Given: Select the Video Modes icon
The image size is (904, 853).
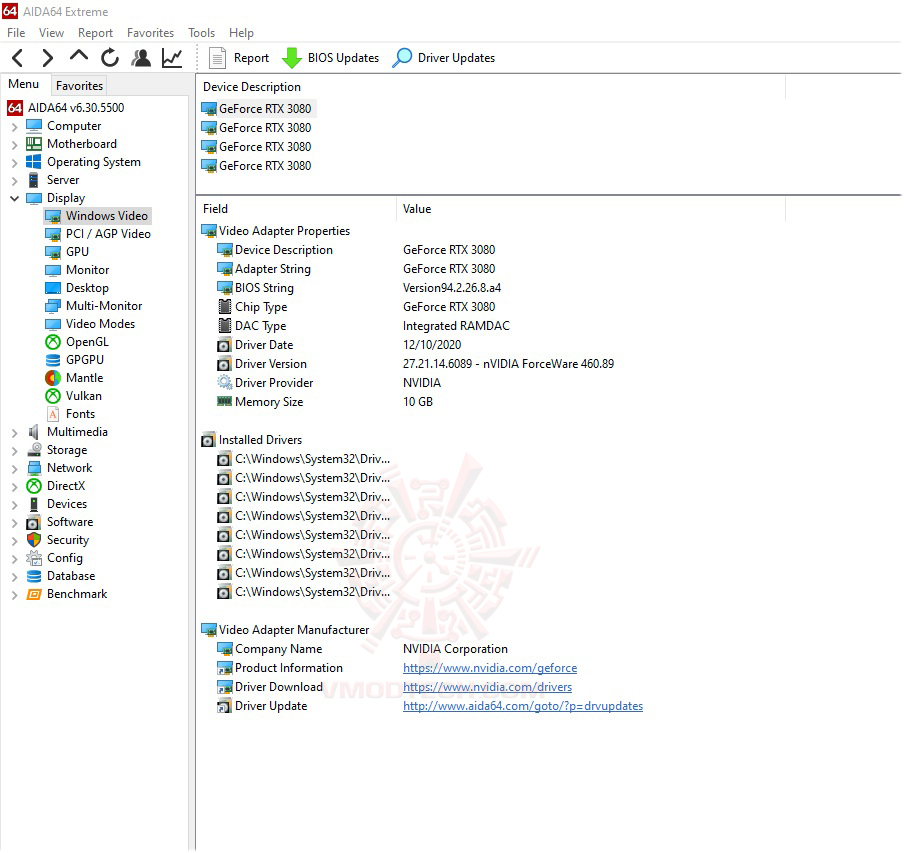Looking at the screenshot, I should coord(53,324).
